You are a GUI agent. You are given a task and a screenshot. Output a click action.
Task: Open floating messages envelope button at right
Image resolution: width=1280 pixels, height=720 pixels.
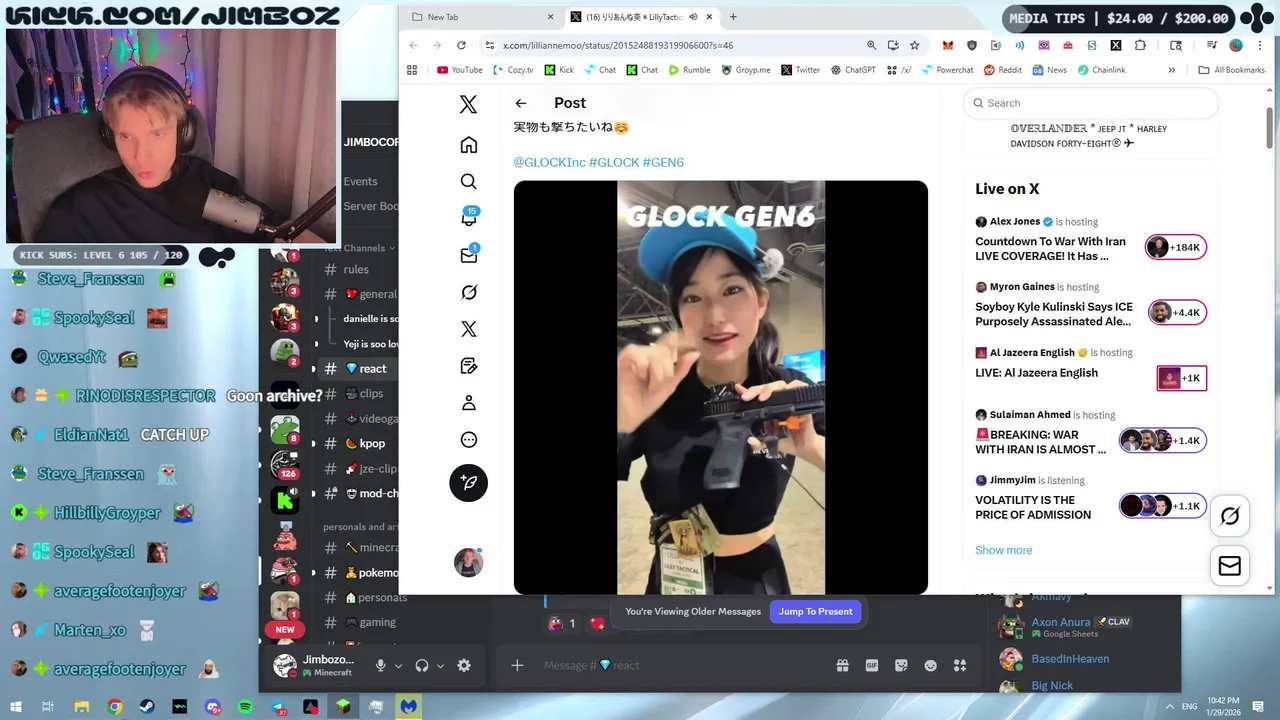point(1230,566)
